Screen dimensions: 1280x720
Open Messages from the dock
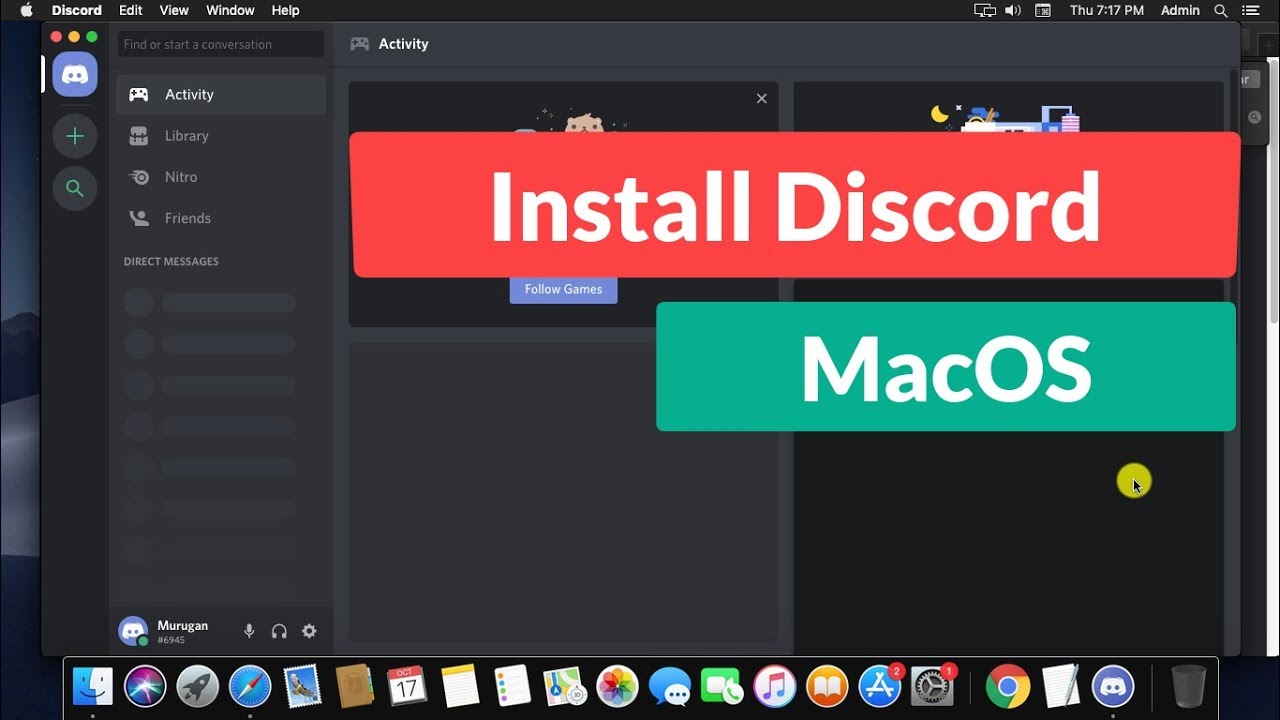[x=670, y=687]
